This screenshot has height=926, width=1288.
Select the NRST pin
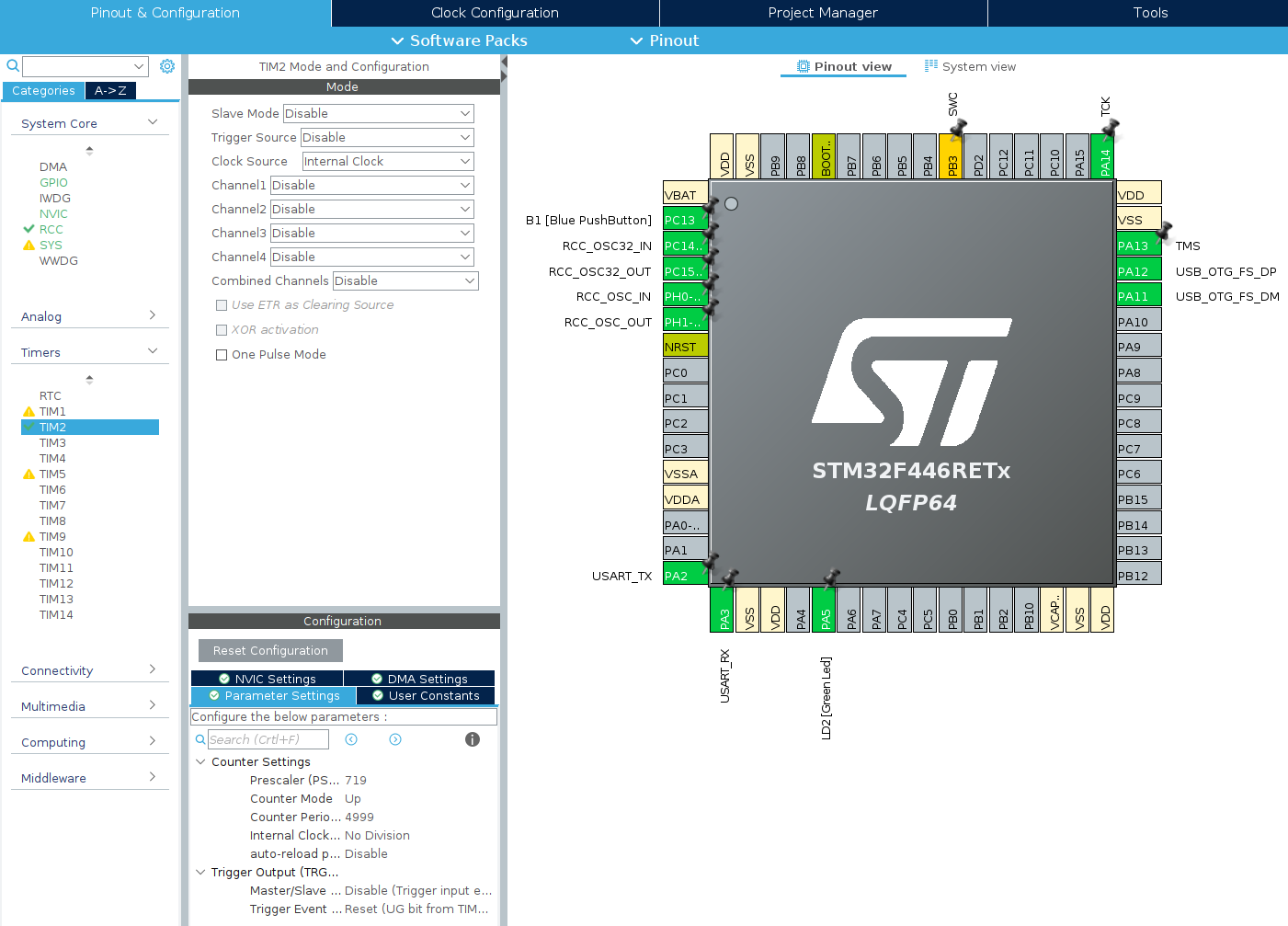tap(685, 347)
